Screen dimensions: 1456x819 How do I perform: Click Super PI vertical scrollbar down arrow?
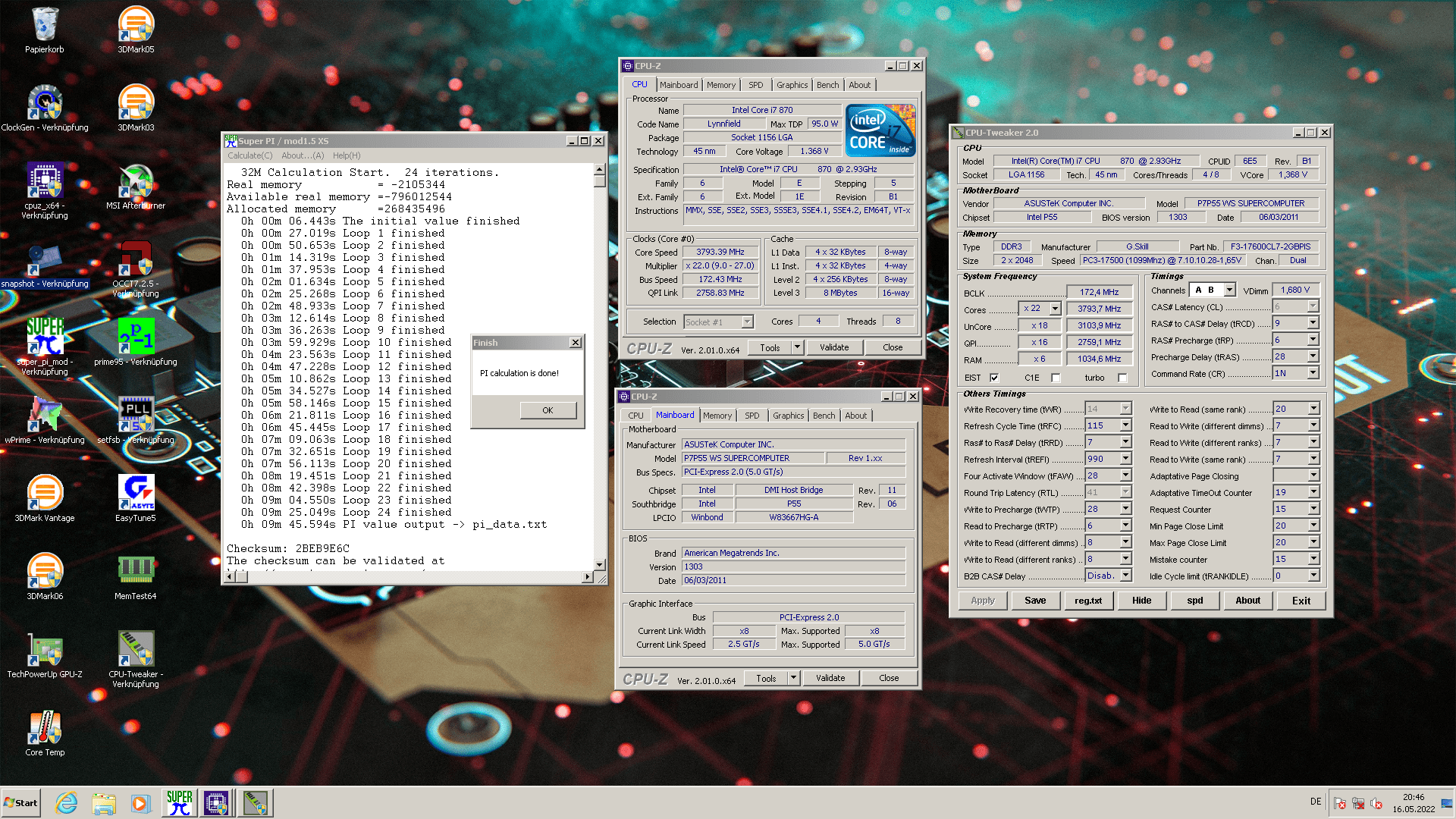600,564
